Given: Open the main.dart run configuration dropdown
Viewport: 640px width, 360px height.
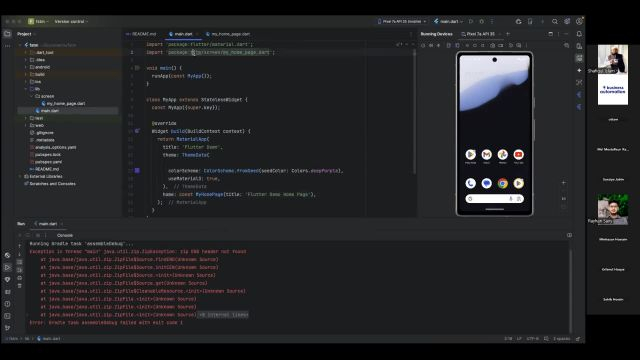Looking at the screenshot, I should pos(449,21).
